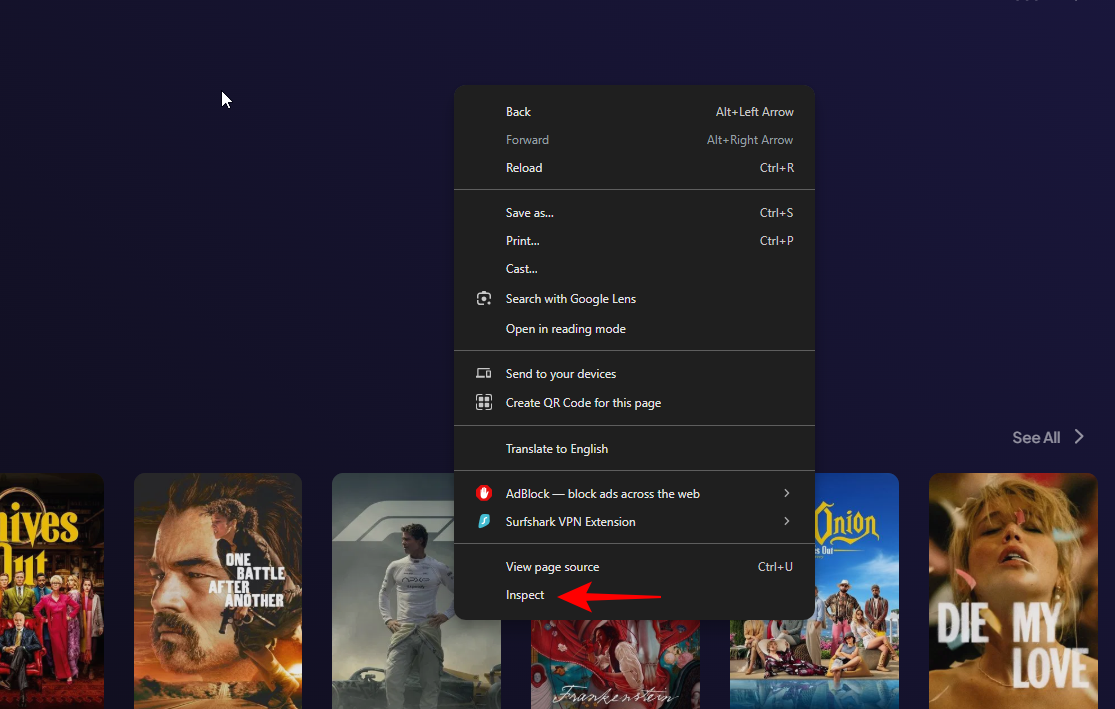Click the red AdBlock hand icon
The width and height of the screenshot is (1115, 709).
tap(484, 493)
